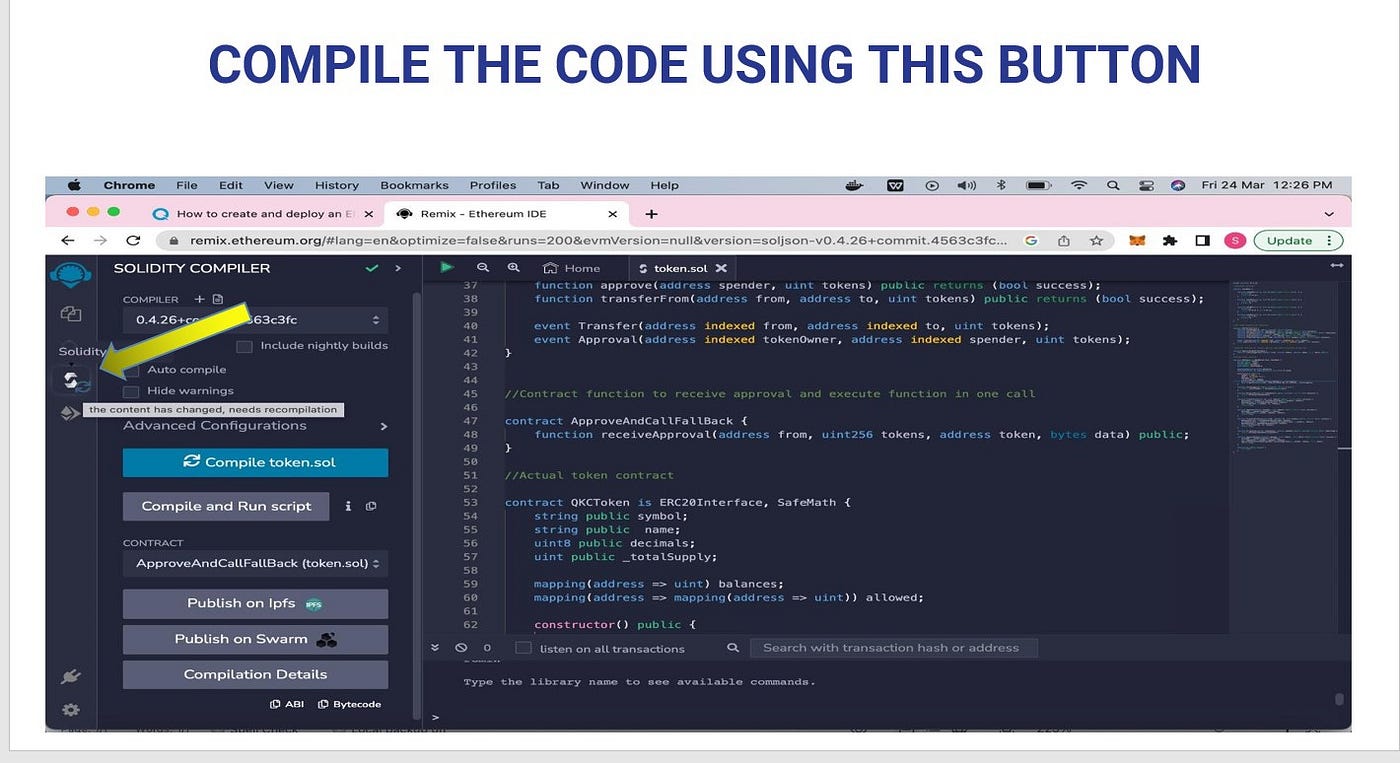1400x763 pixels.
Task: Open the Chrome File menu
Action: 186,185
